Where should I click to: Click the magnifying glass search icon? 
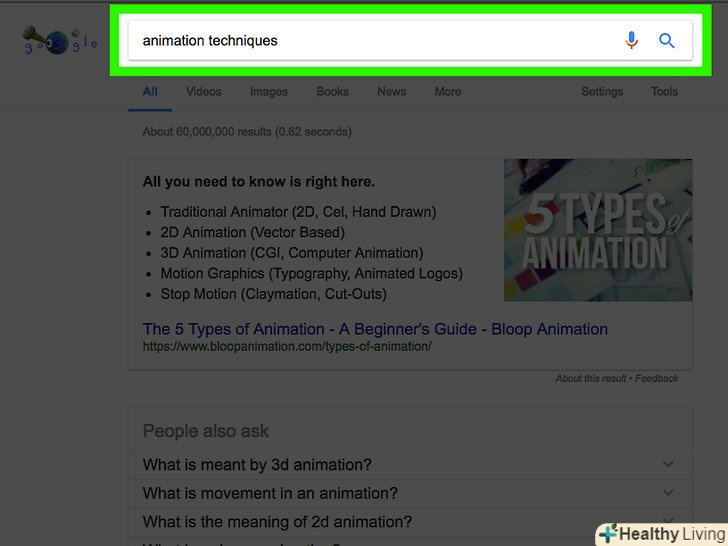(667, 41)
